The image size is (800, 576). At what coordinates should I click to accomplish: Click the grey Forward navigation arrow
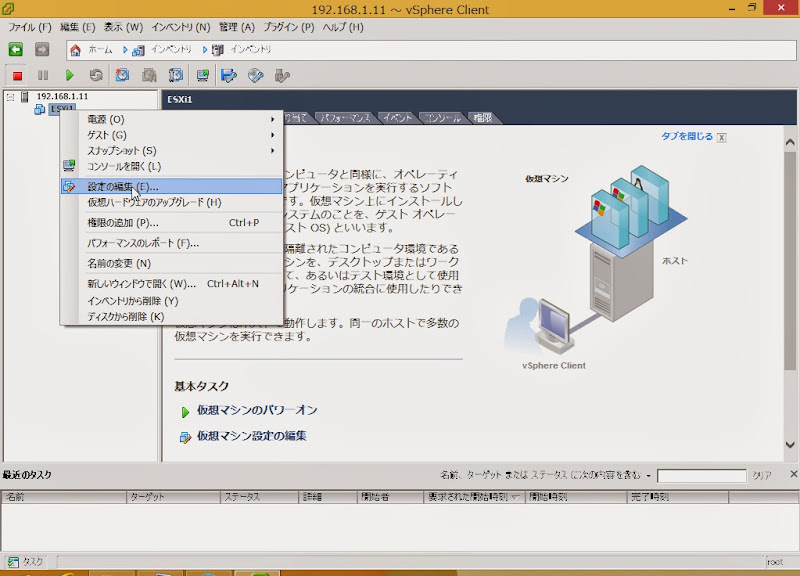coord(42,49)
